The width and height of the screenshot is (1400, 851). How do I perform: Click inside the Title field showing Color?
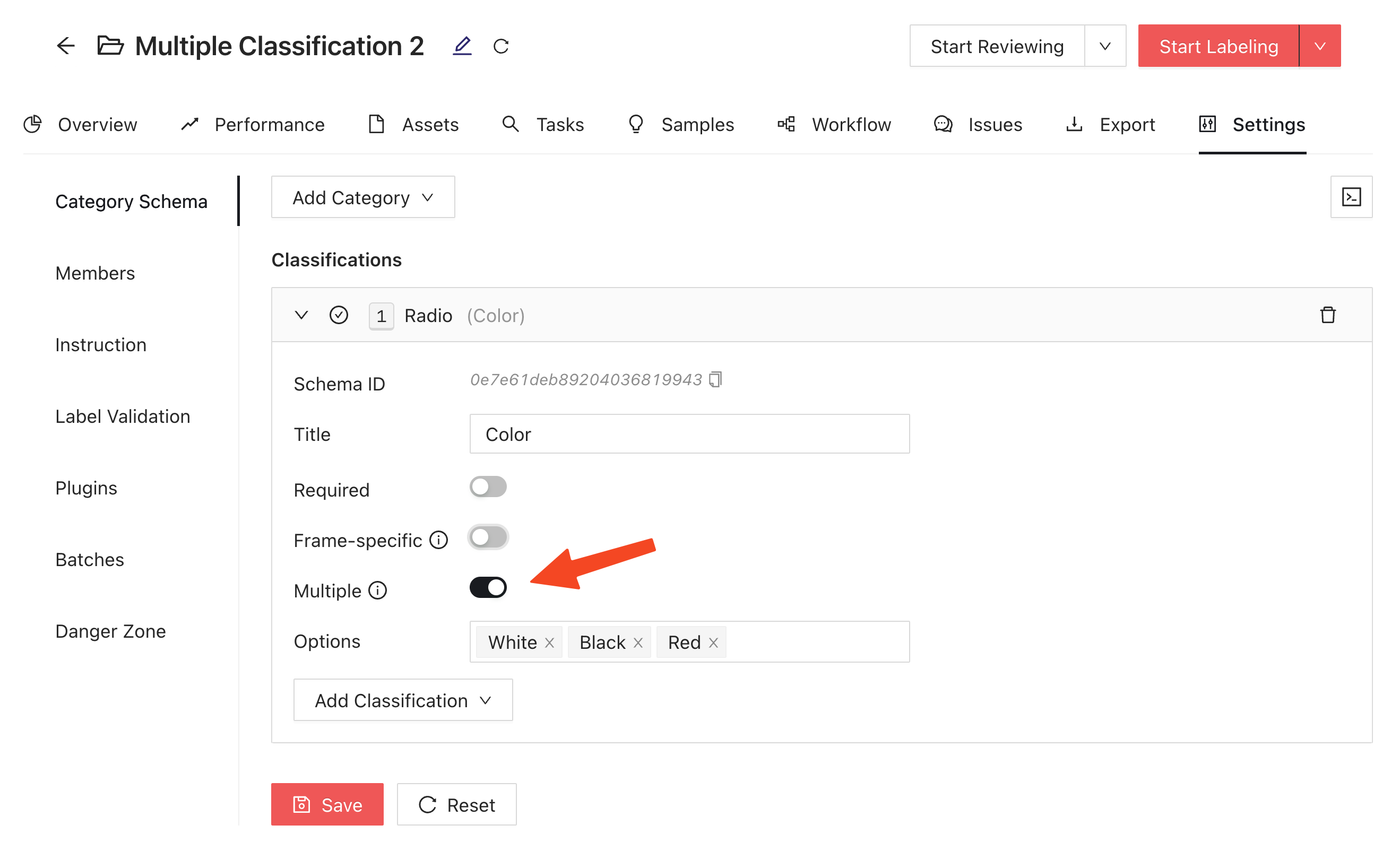coord(689,433)
